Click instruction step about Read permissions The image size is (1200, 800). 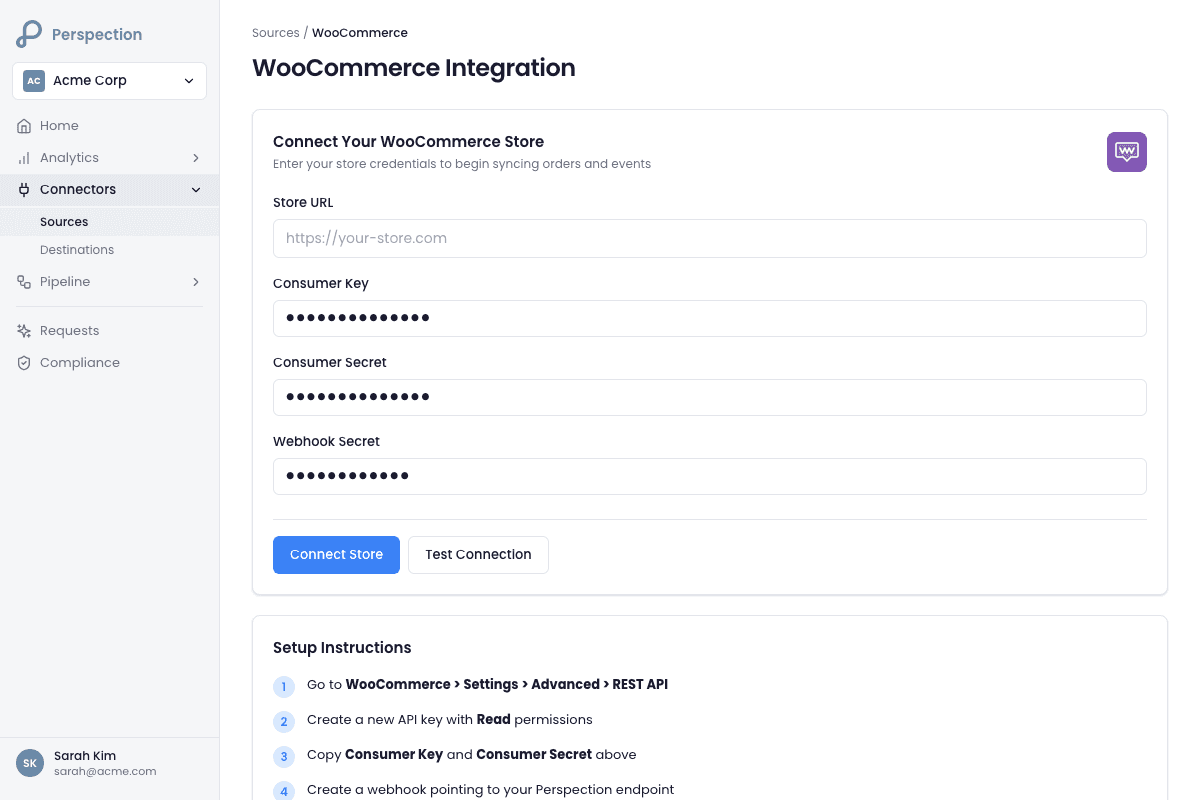(450, 720)
